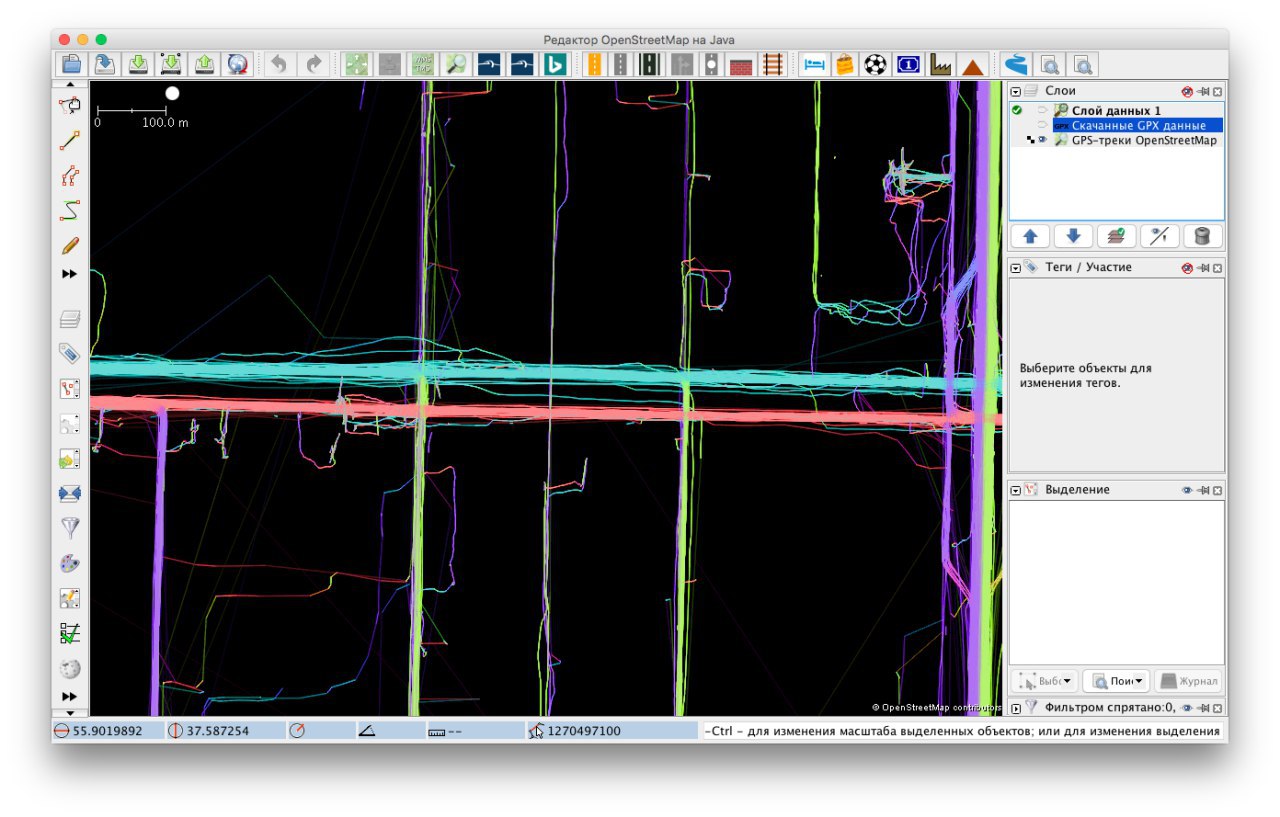Click the sidebar scroll-down arrow
The width and height of the screenshot is (1280, 817).
70,711
